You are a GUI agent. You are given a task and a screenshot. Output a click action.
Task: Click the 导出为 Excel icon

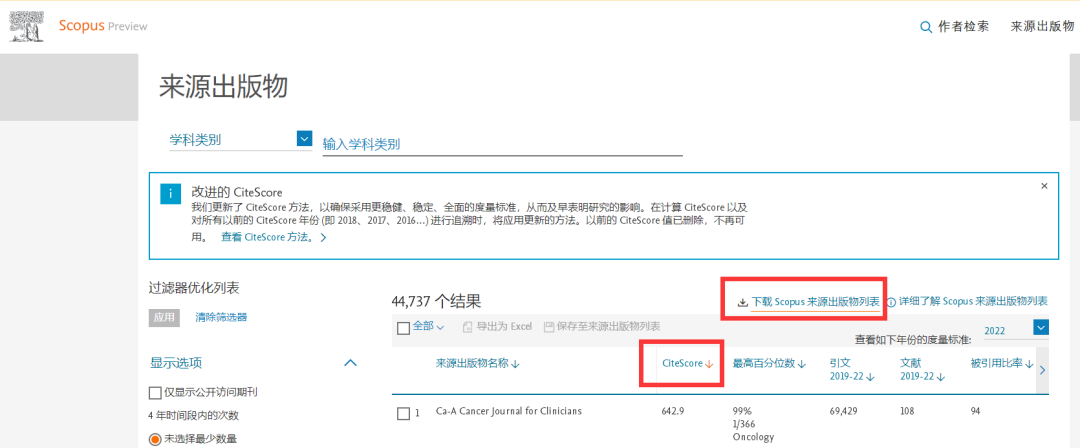point(467,327)
